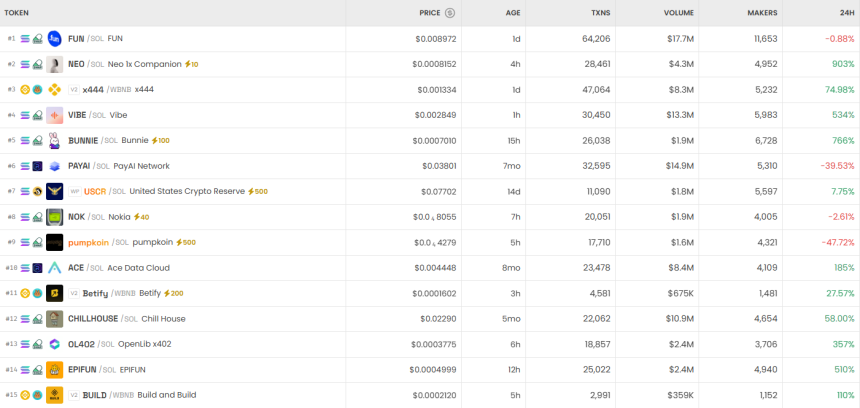
Task: Click the x444 yellow diamond logo
Action: (x=54, y=90)
